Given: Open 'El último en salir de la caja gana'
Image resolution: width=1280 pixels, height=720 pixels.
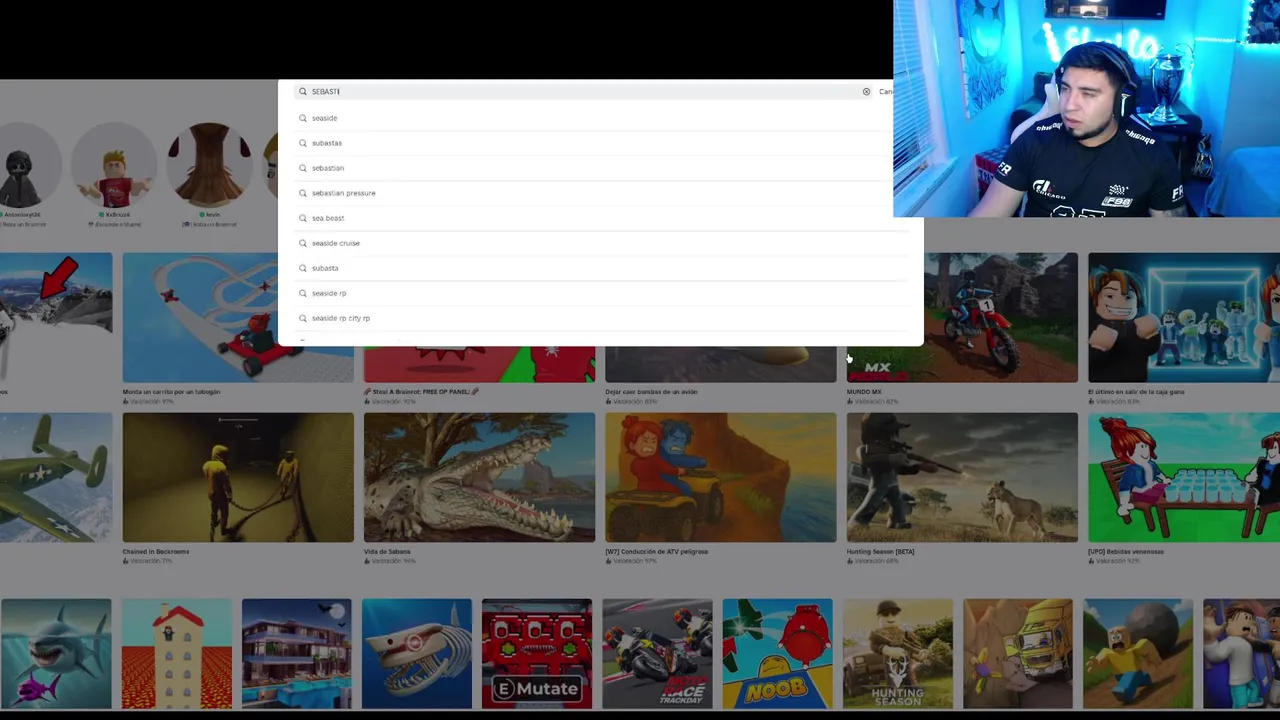Looking at the screenshot, I should (1184, 317).
